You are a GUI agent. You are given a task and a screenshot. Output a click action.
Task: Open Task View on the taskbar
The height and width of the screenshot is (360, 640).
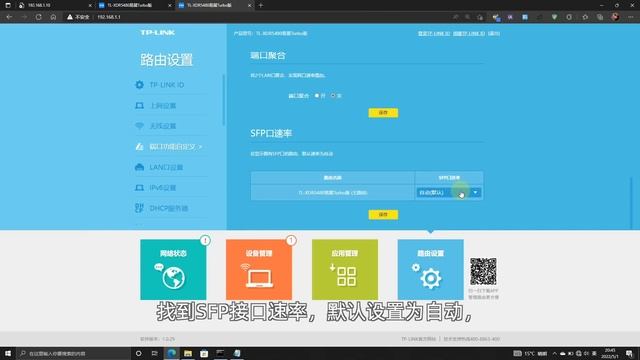tap(154, 353)
